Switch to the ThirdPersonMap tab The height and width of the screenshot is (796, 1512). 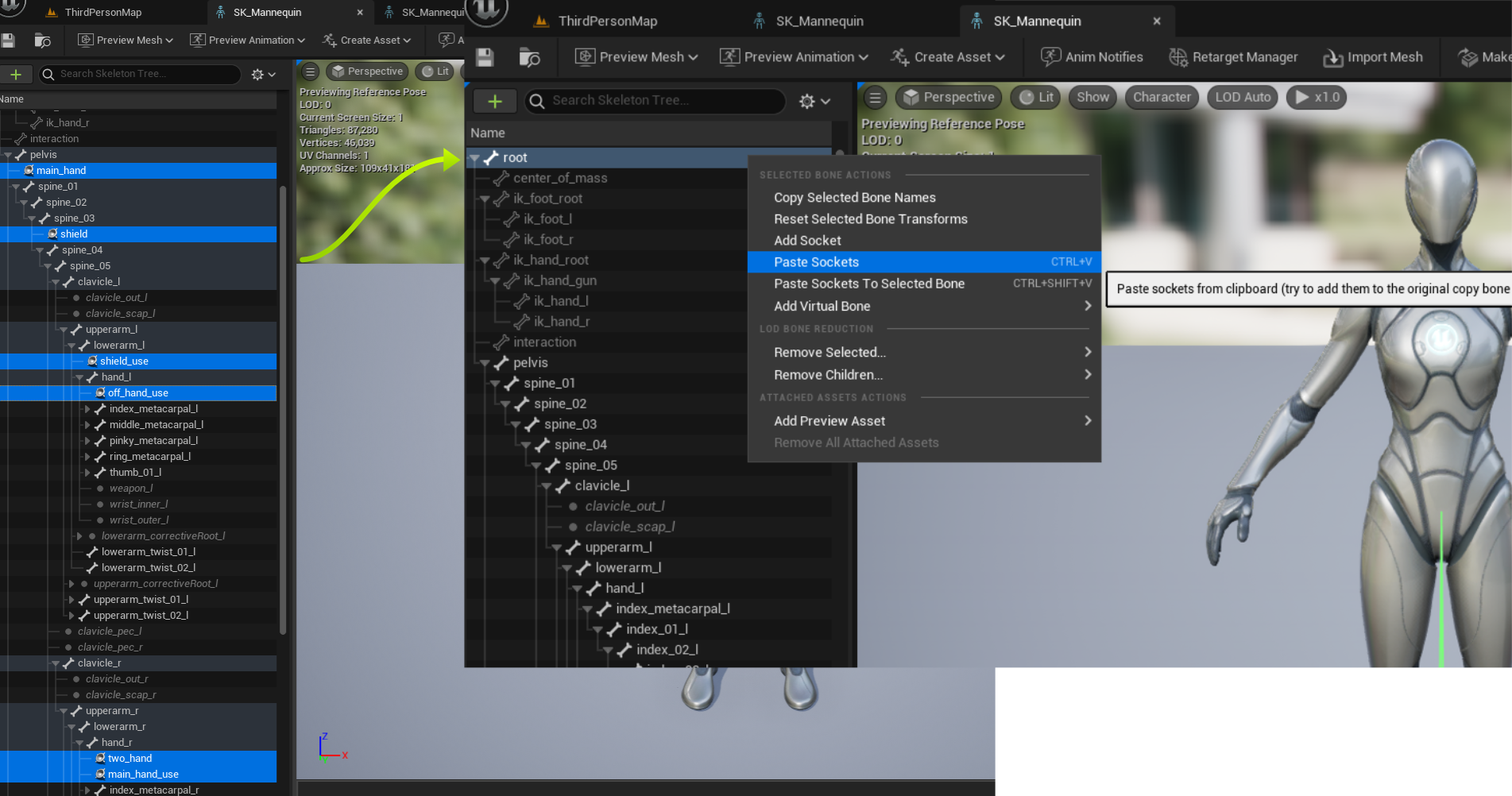pos(607,21)
